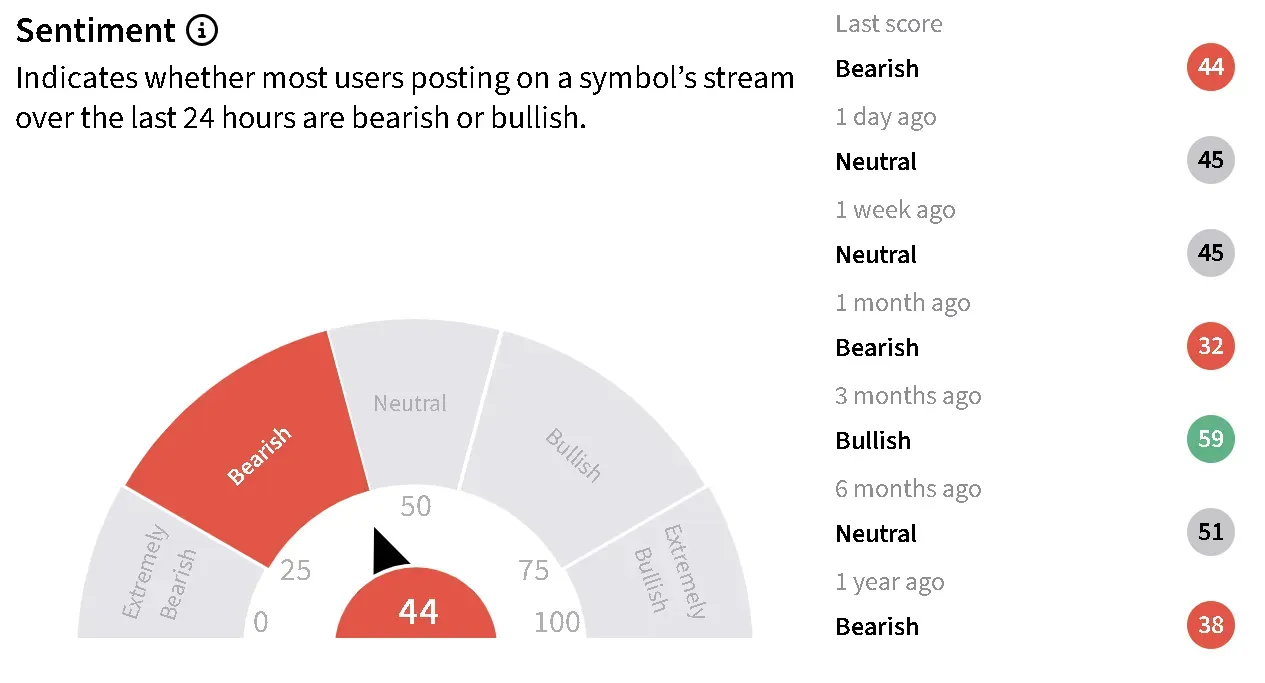Click the 45 badge for 1 day ago
Screen dimensions: 1265x683
(x=1211, y=160)
